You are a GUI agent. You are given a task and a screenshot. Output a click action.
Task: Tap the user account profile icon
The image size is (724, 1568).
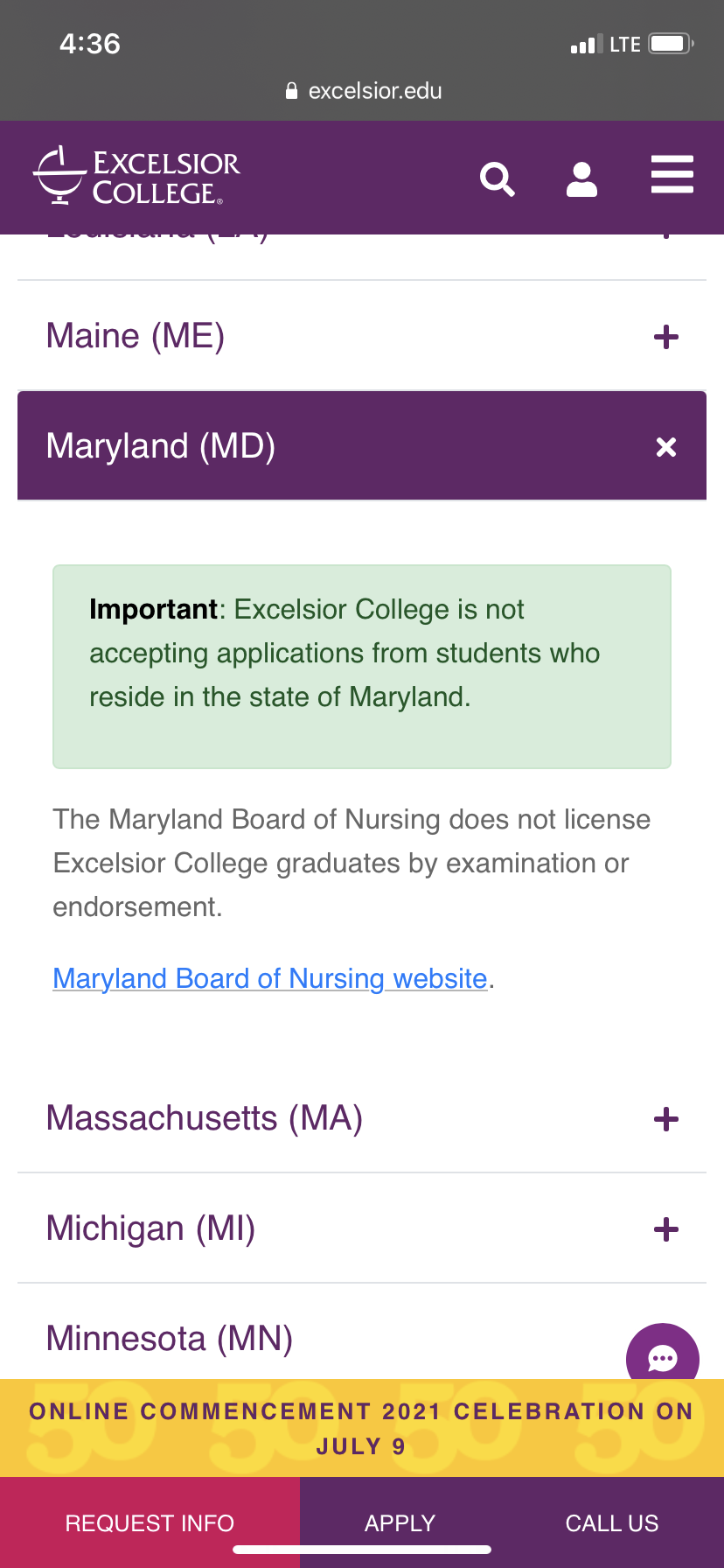point(581,179)
